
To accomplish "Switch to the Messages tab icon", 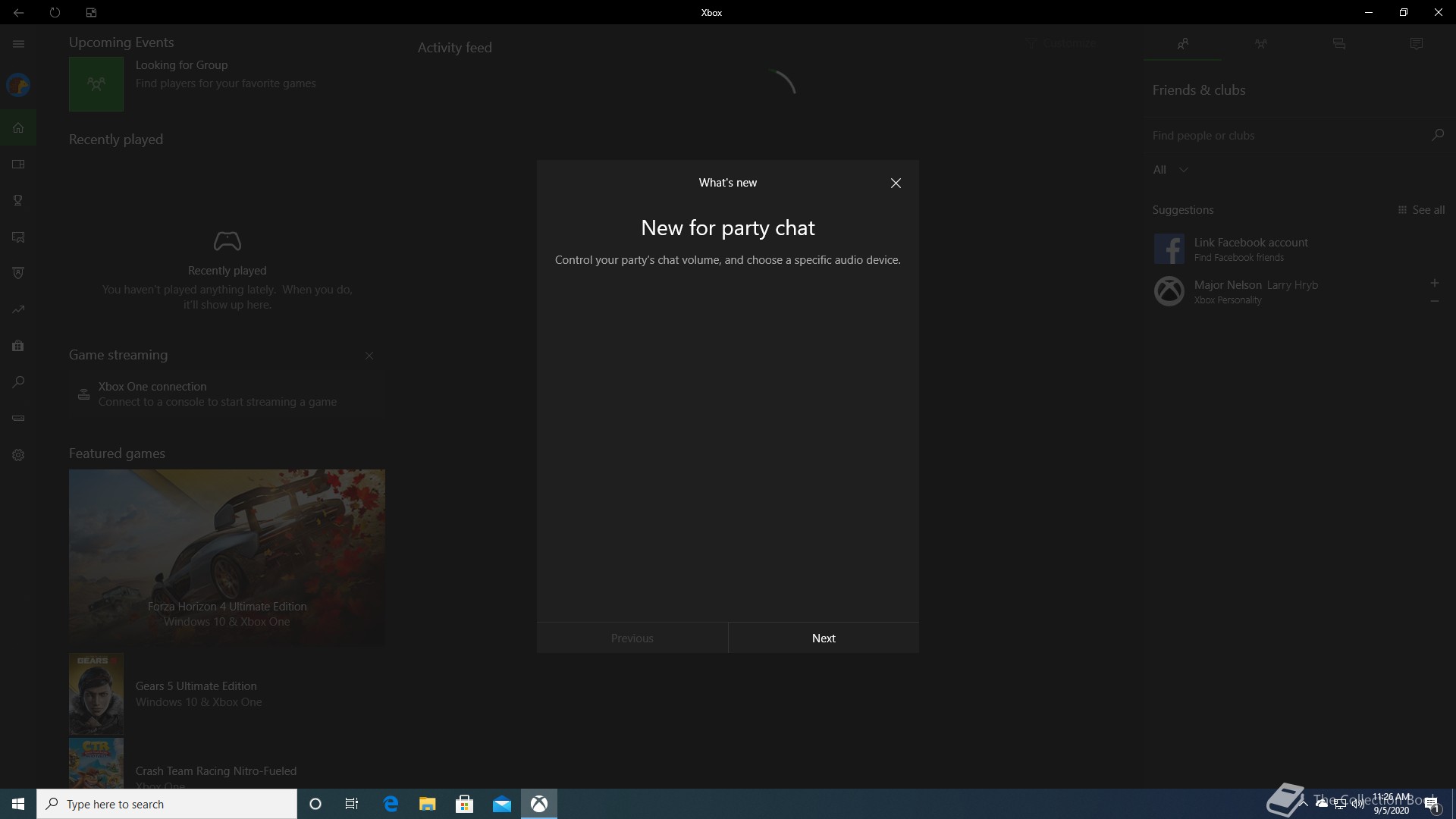I will (1338, 44).
